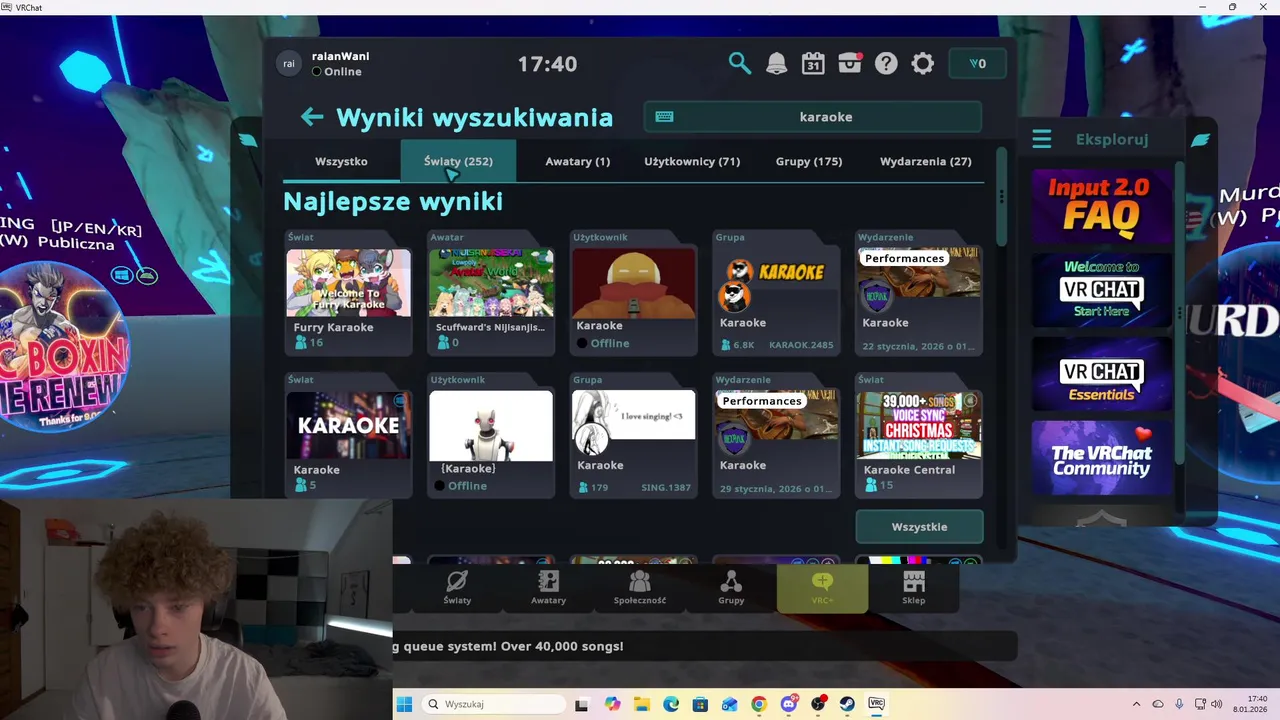This screenshot has width=1280, height=720.
Task: Open the settings gear icon
Action: tap(923, 64)
